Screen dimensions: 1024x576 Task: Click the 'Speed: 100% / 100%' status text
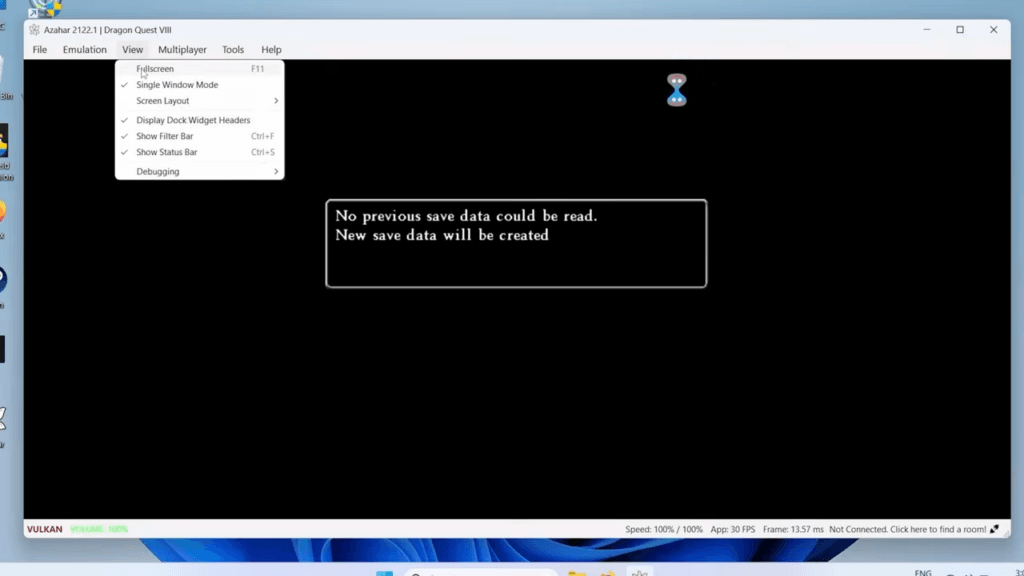click(x=664, y=529)
